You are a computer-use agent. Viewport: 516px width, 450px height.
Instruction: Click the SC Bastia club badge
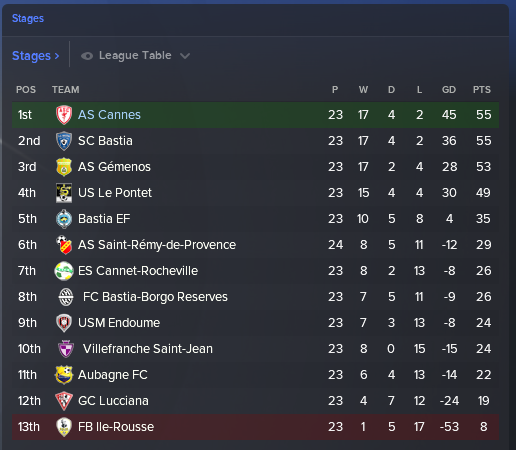pyautogui.click(x=64, y=141)
